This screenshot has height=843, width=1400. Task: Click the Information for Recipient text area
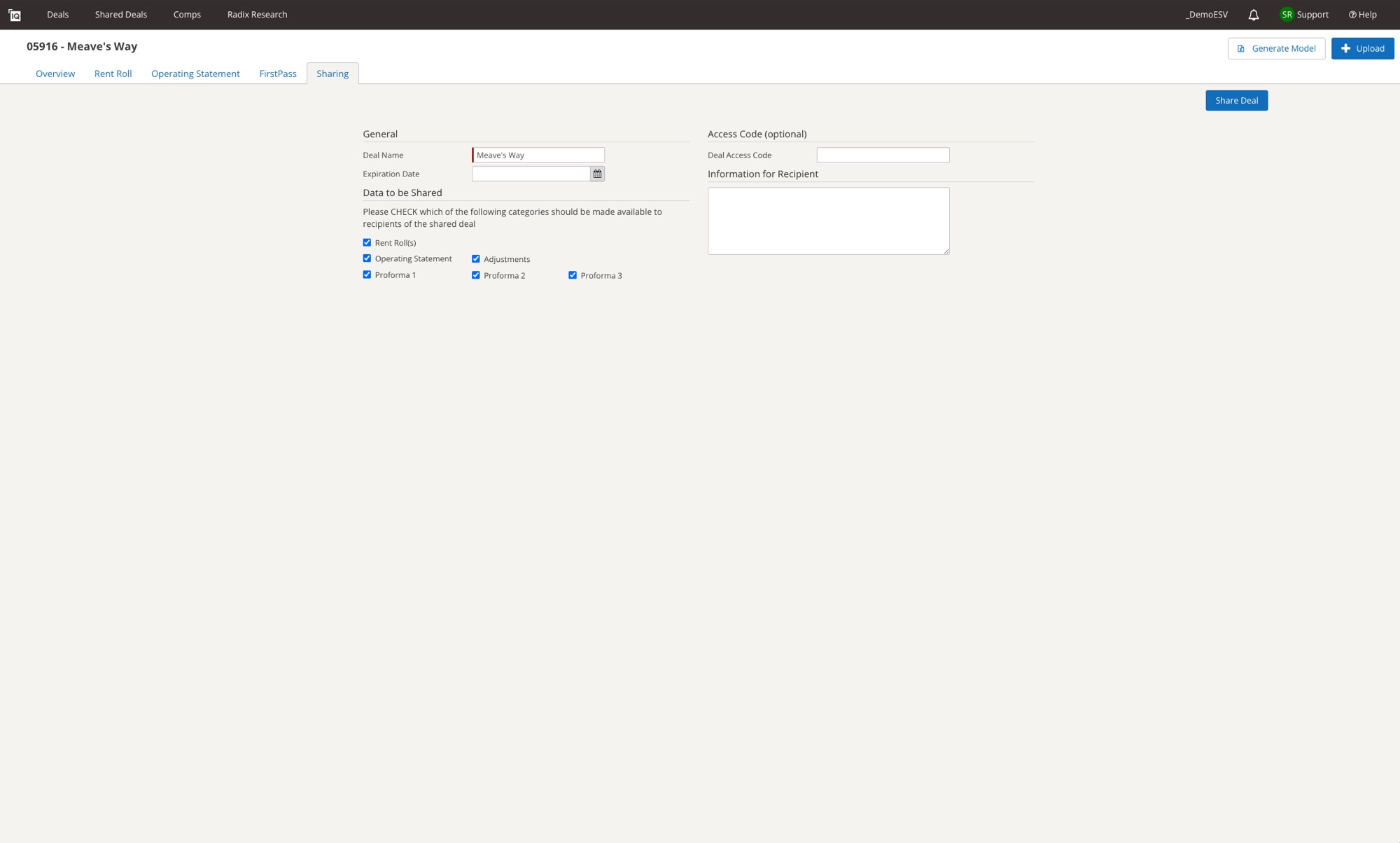point(828,221)
